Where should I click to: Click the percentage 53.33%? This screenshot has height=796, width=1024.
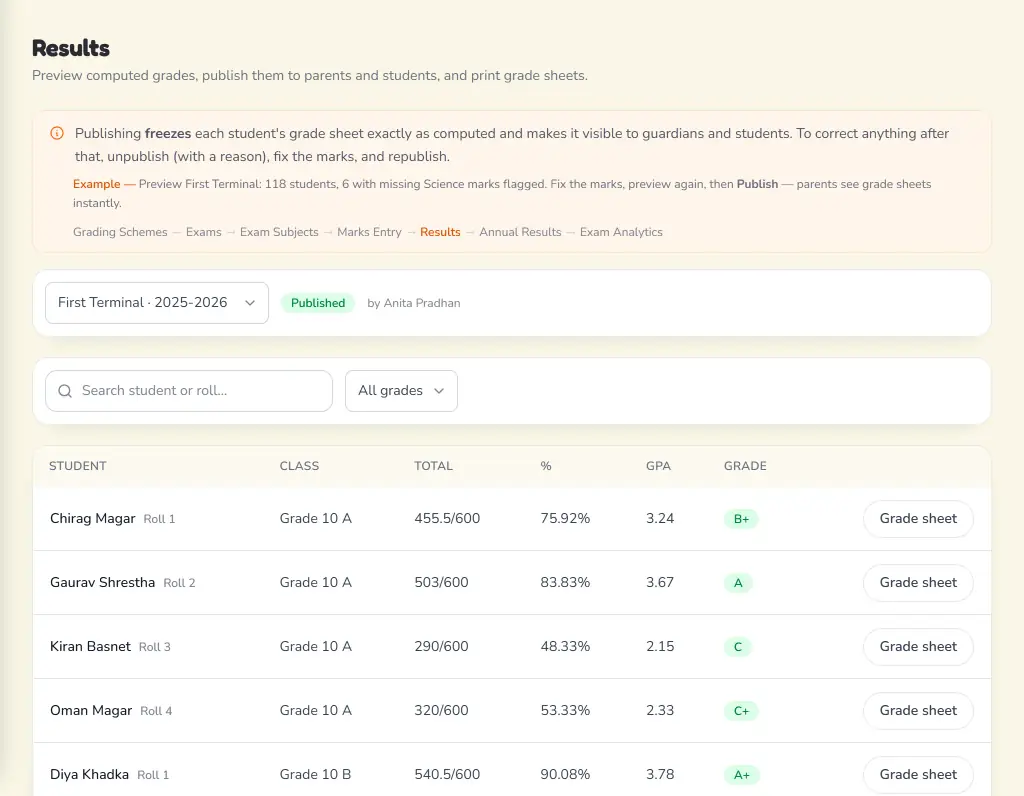(565, 710)
